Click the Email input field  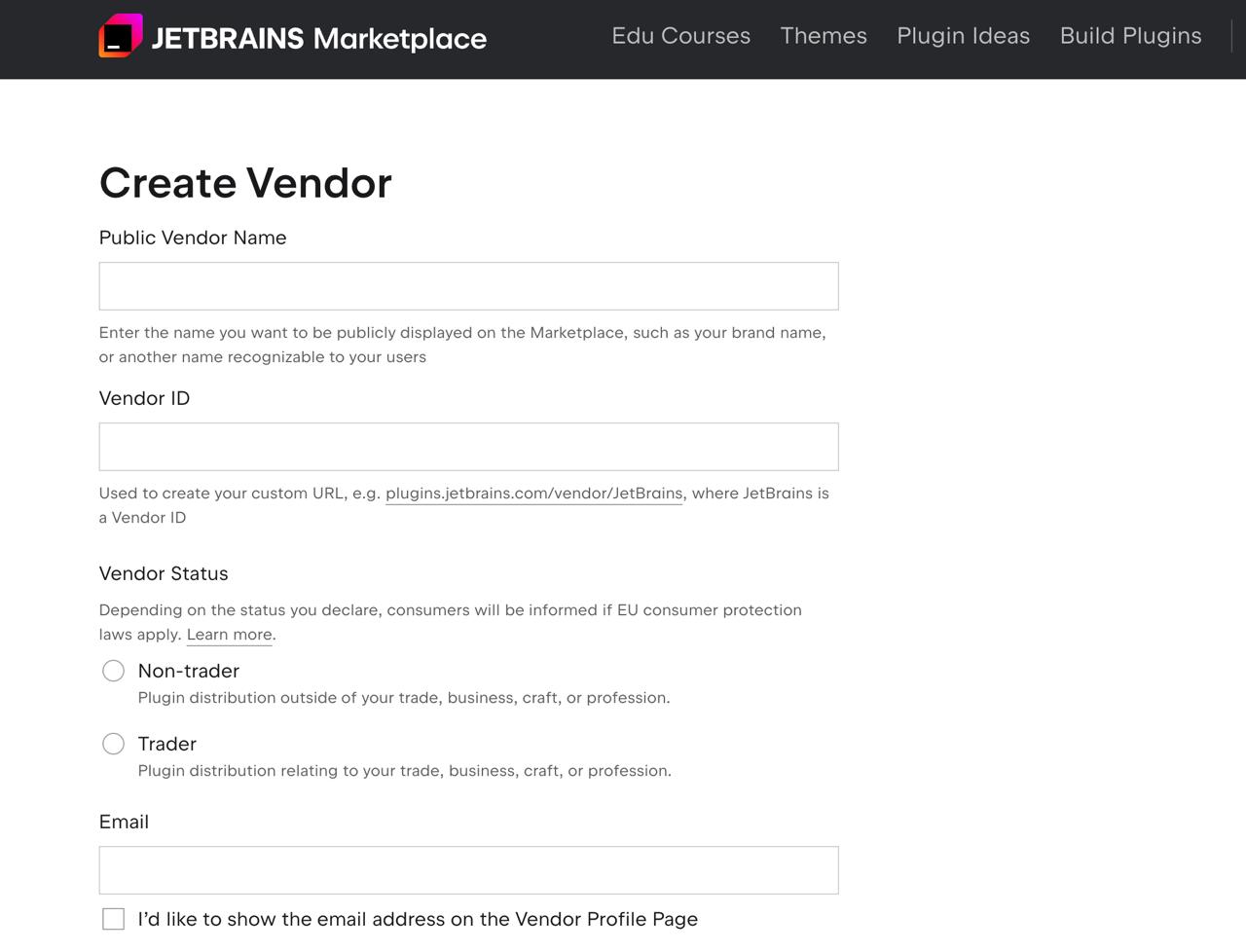(468, 870)
